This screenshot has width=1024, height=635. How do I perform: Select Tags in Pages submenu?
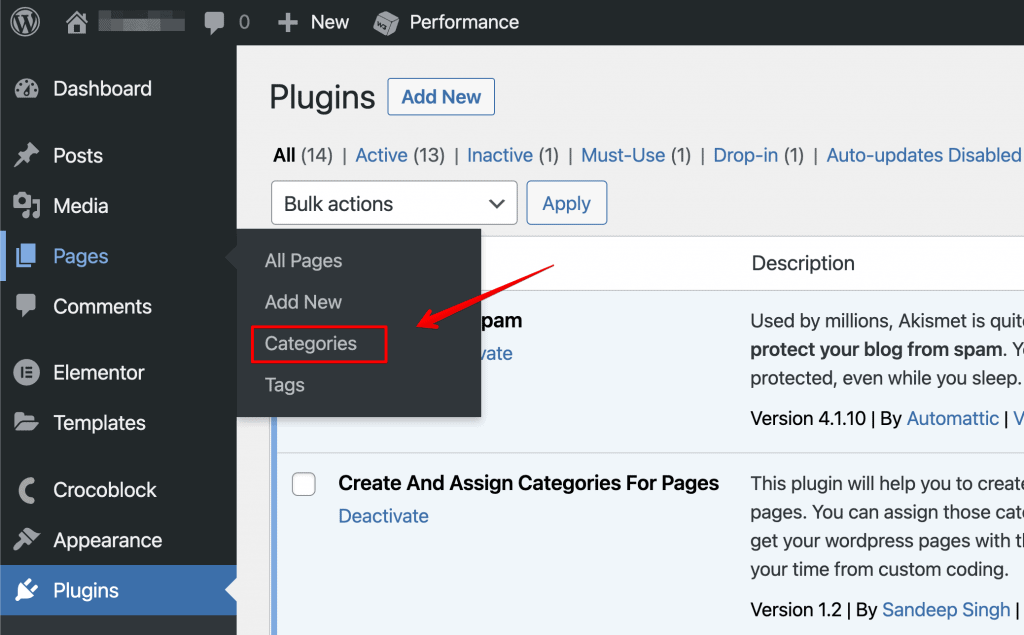click(284, 385)
